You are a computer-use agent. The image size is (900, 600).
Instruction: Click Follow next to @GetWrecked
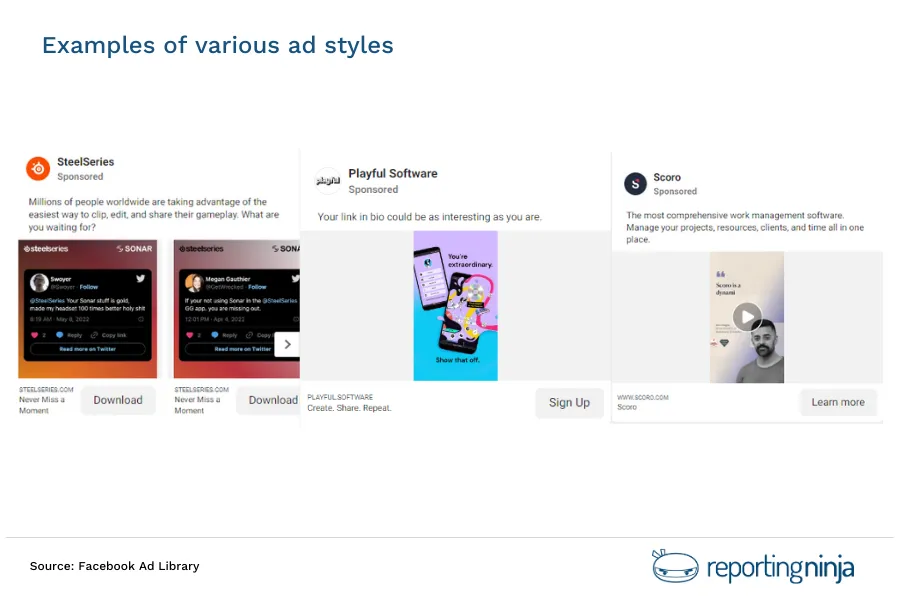point(257,288)
